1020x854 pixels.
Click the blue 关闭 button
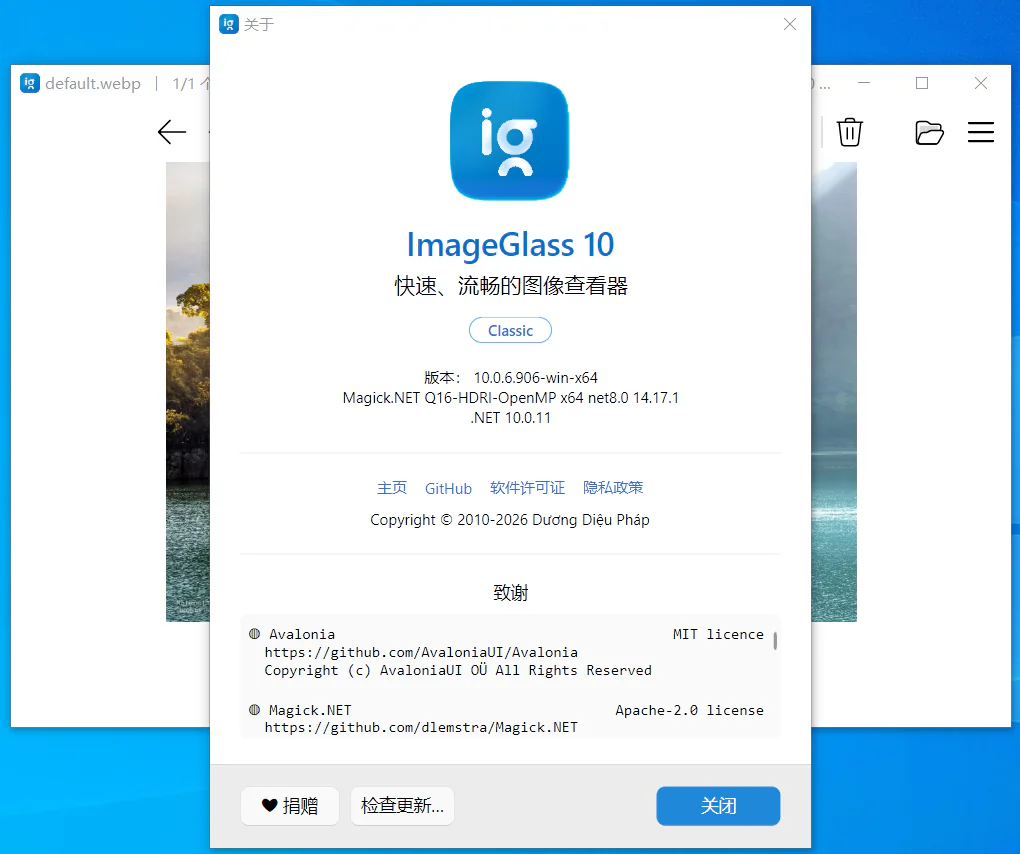click(x=718, y=806)
